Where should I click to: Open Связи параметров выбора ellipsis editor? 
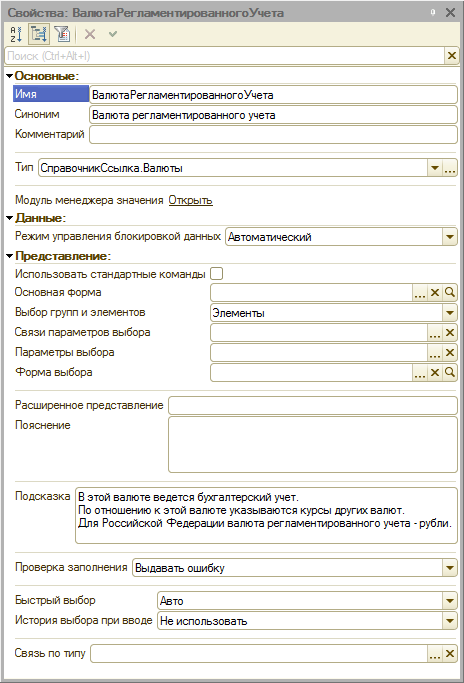pos(435,333)
